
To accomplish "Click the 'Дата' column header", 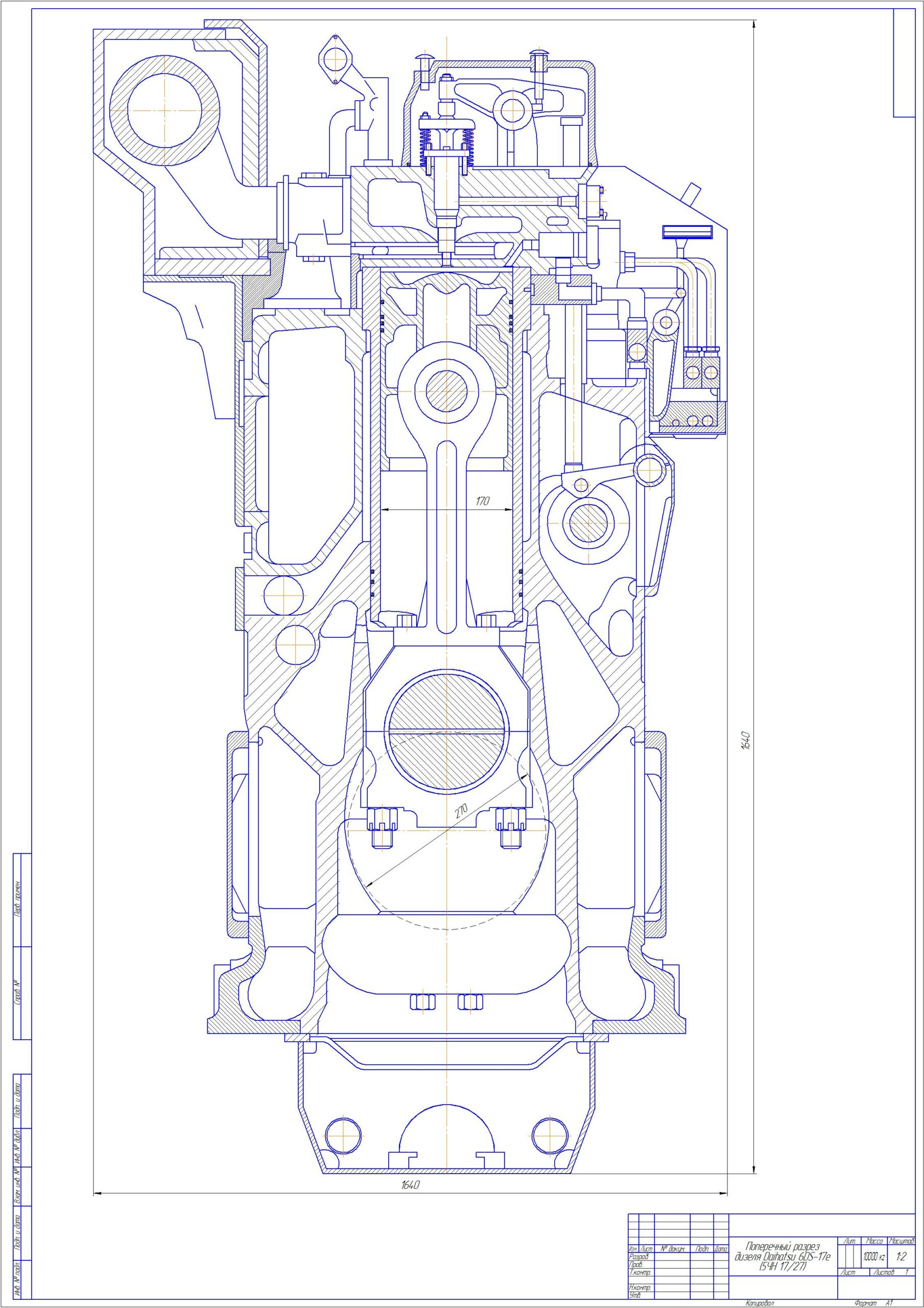I will 722,1249.
